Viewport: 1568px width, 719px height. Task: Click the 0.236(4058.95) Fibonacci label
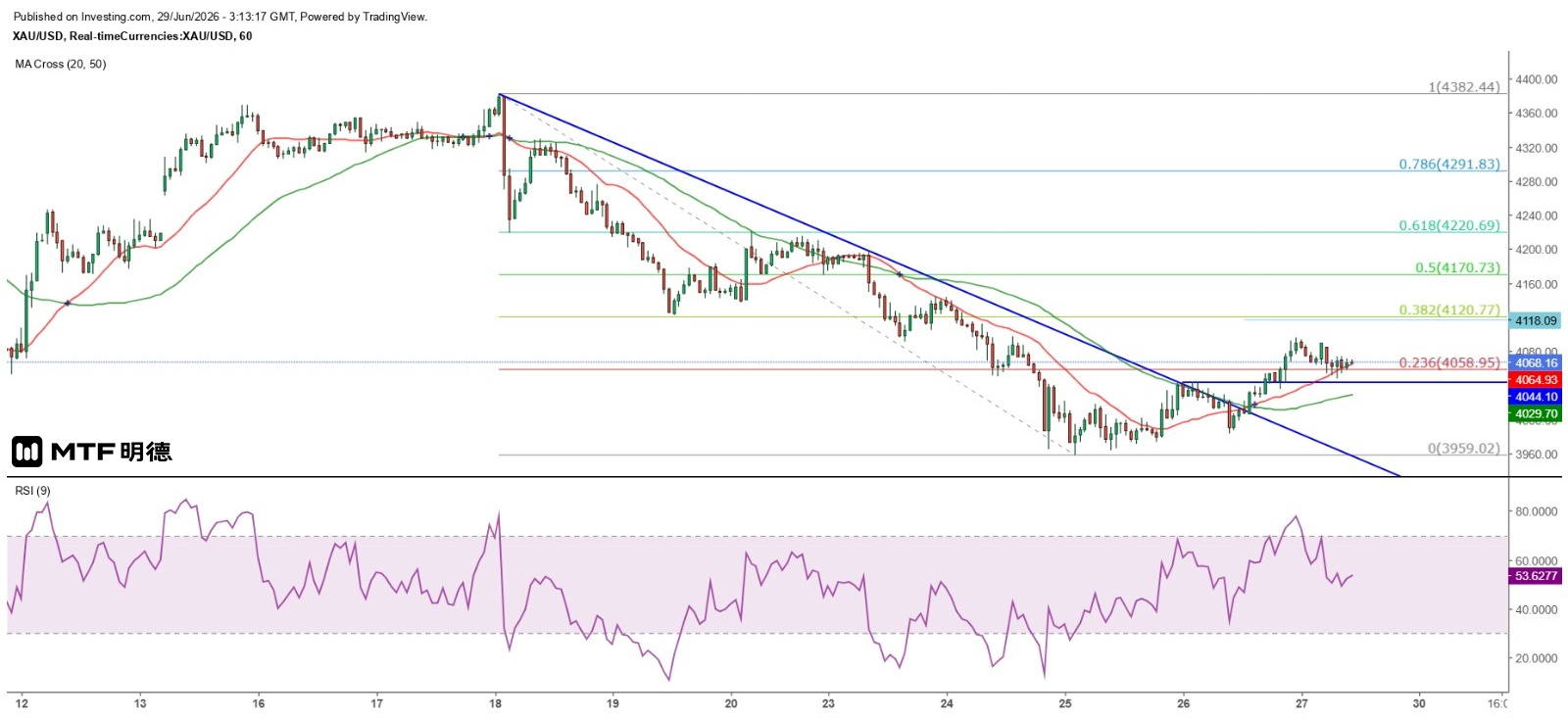coord(1449,362)
